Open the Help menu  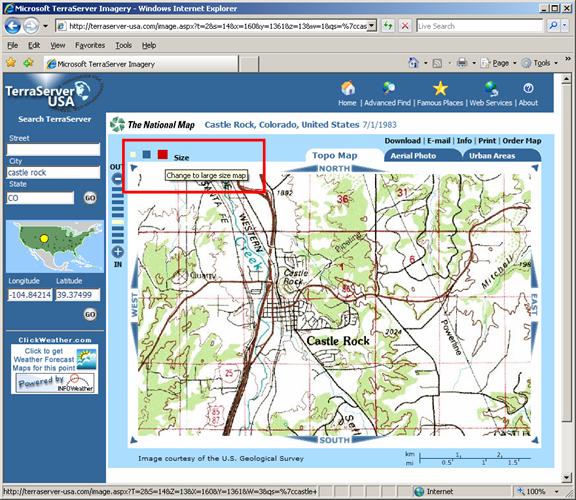[149, 45]
